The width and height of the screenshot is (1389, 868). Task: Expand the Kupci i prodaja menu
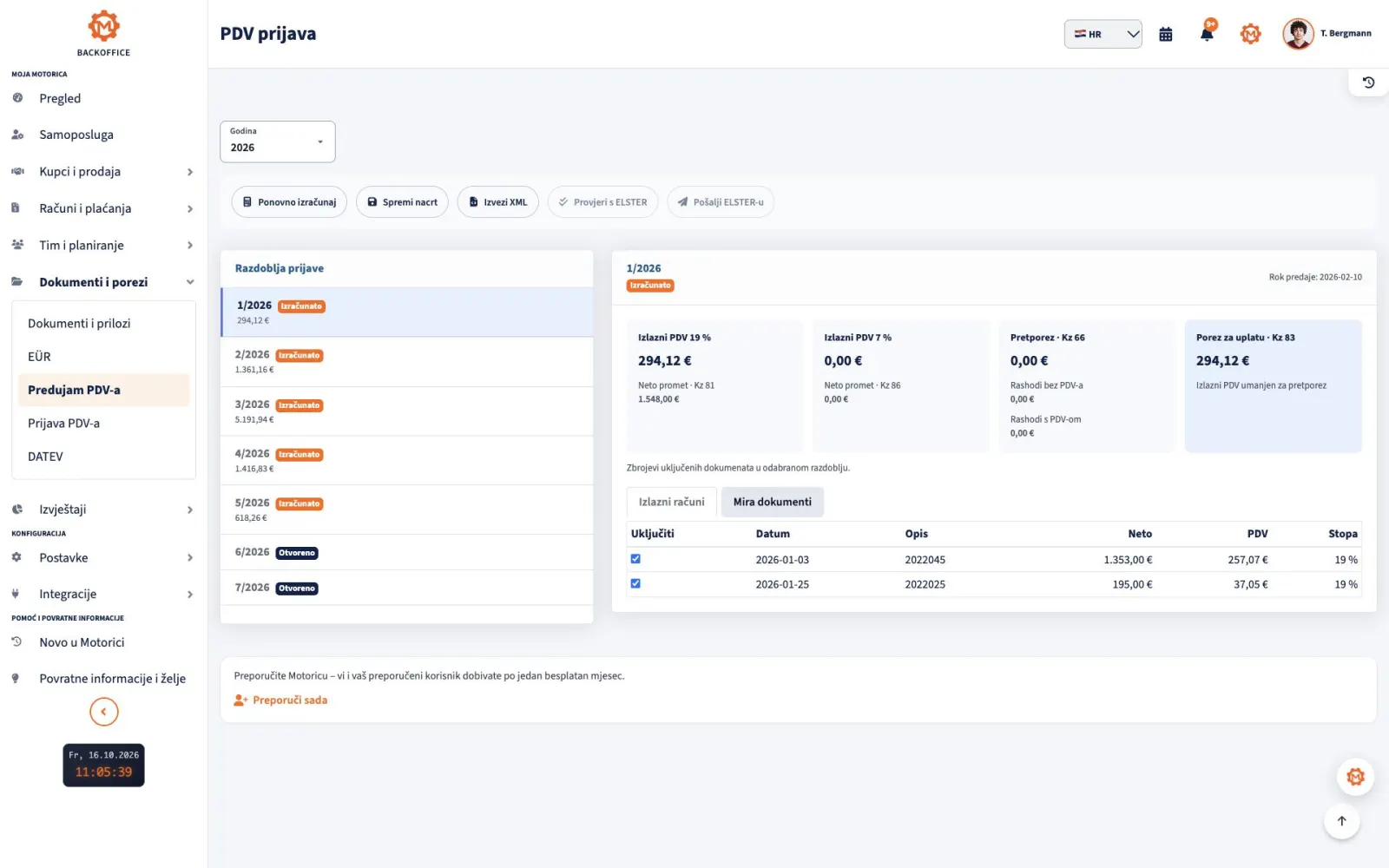coord(103,172)
